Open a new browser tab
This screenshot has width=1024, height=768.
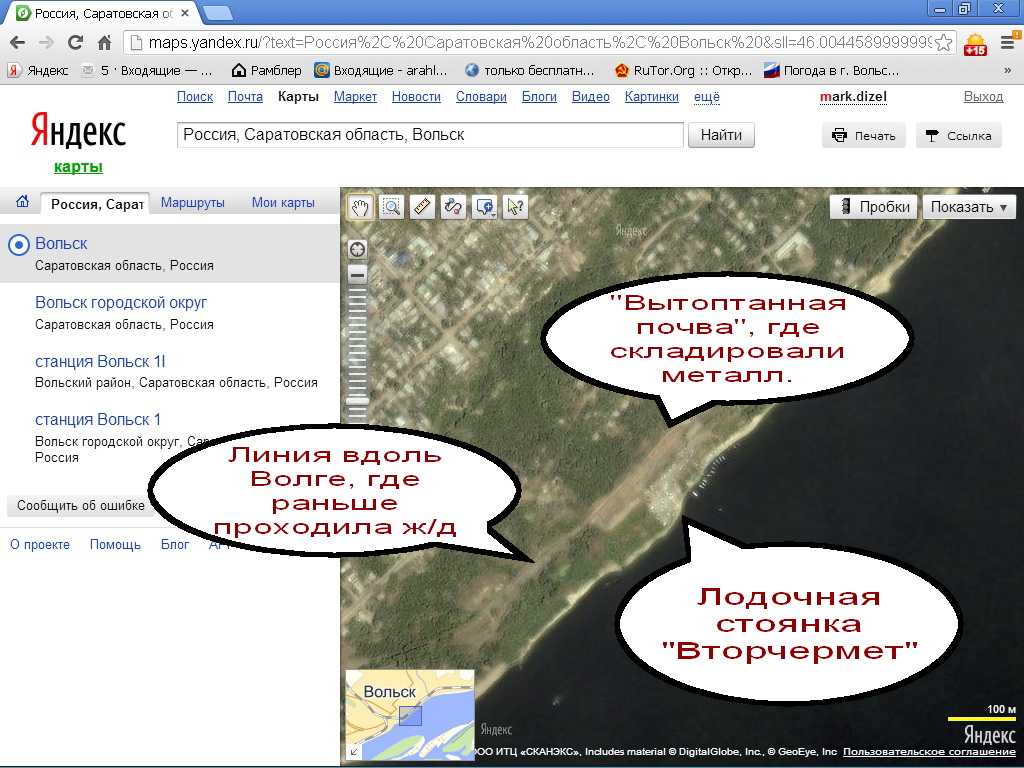(x=217, y=12)
